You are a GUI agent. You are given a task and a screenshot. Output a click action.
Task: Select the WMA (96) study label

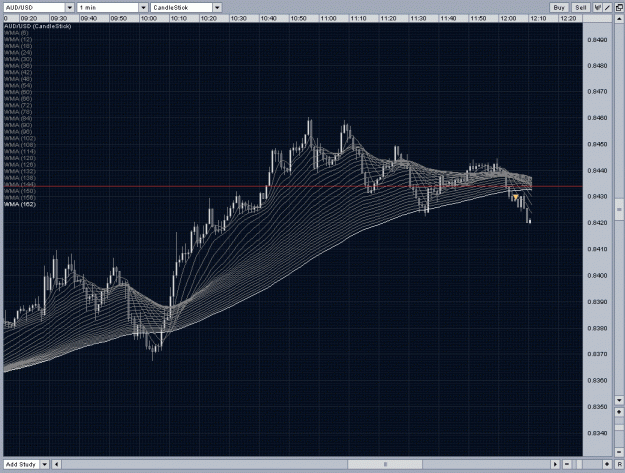point(18,132)
